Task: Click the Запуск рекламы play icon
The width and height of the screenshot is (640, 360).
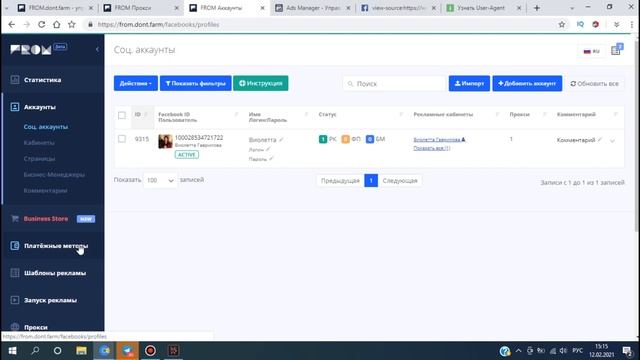Action: click(x=15, y=300)
